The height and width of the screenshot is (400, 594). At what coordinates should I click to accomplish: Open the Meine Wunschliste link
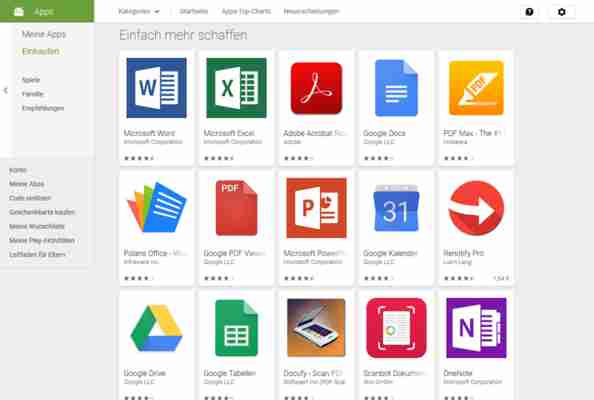(37, 226)
